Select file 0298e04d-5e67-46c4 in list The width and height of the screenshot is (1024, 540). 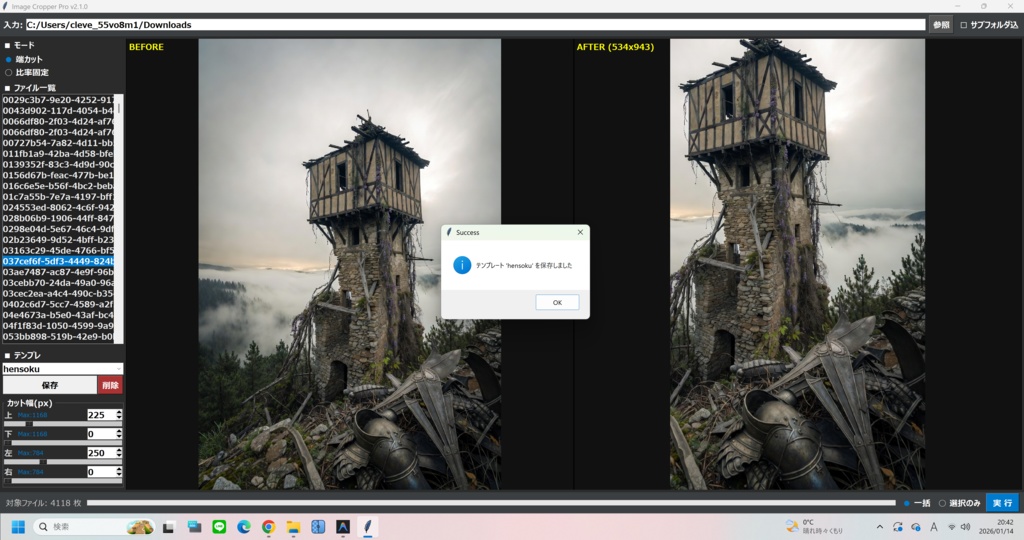coord(58,229)
